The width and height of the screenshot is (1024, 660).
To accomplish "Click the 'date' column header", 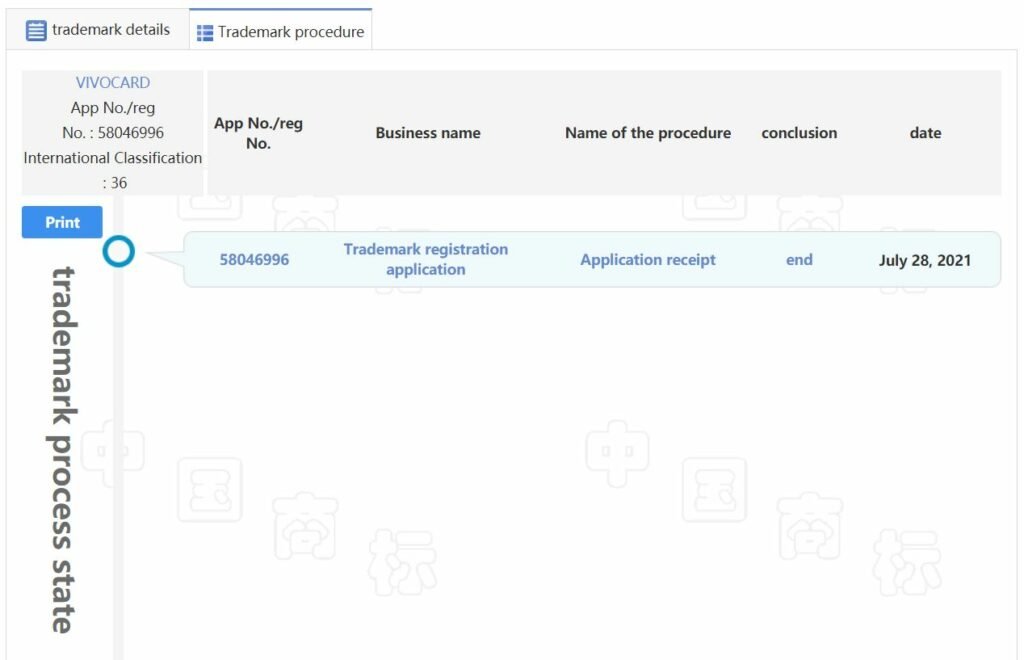I will [925, 133].
